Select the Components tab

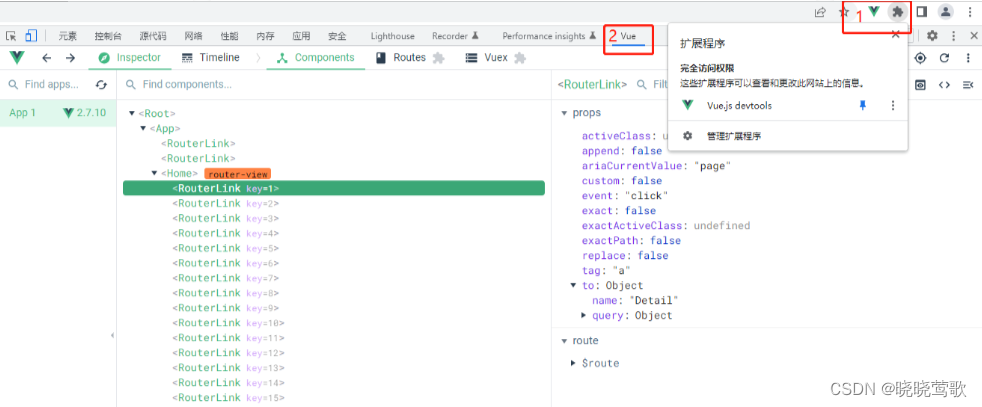[316, 58]
